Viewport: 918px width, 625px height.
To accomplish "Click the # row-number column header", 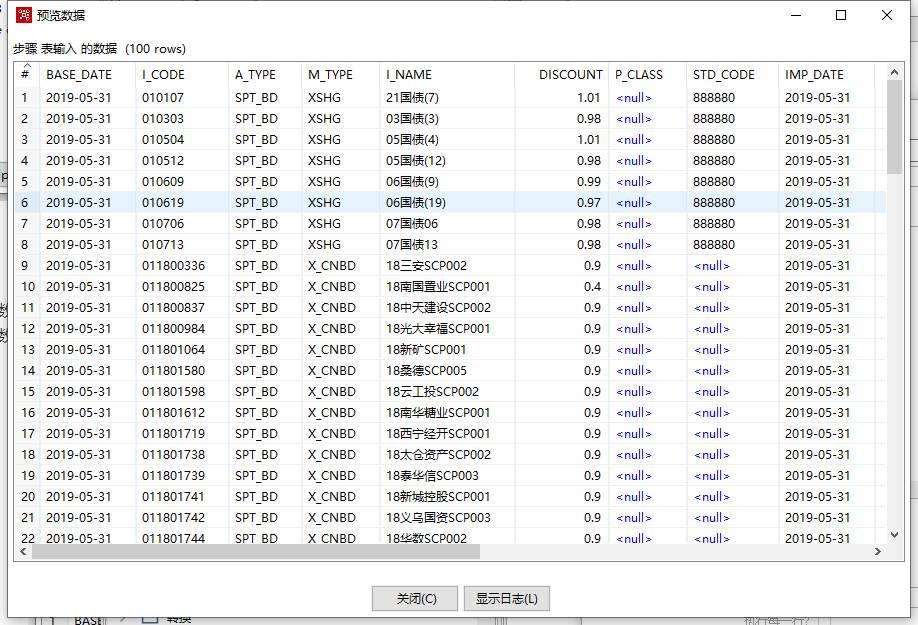I will pyautogui.click(x=25, y=74).
